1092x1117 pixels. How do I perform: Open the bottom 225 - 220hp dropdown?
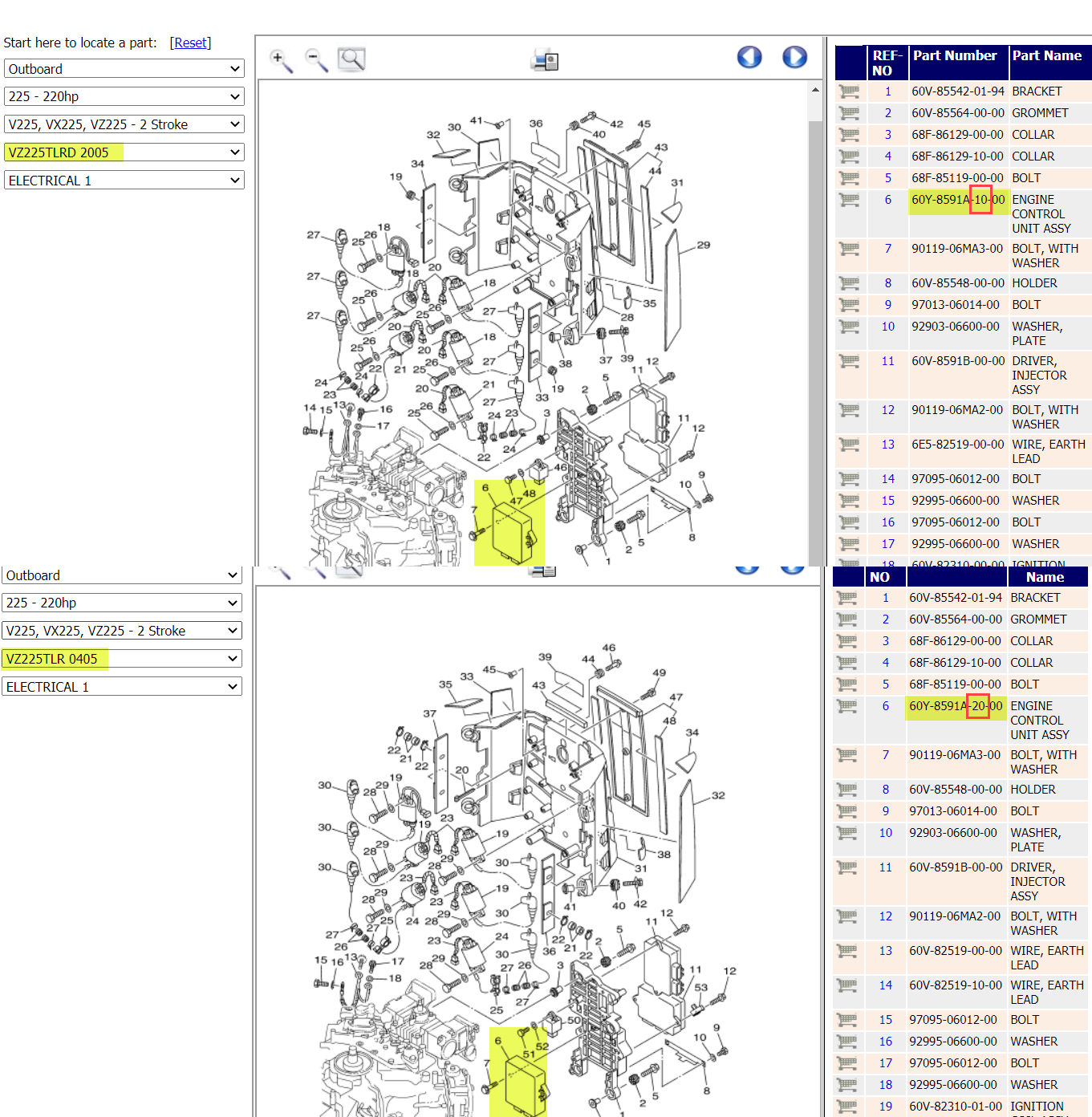[x=122, y=603]
